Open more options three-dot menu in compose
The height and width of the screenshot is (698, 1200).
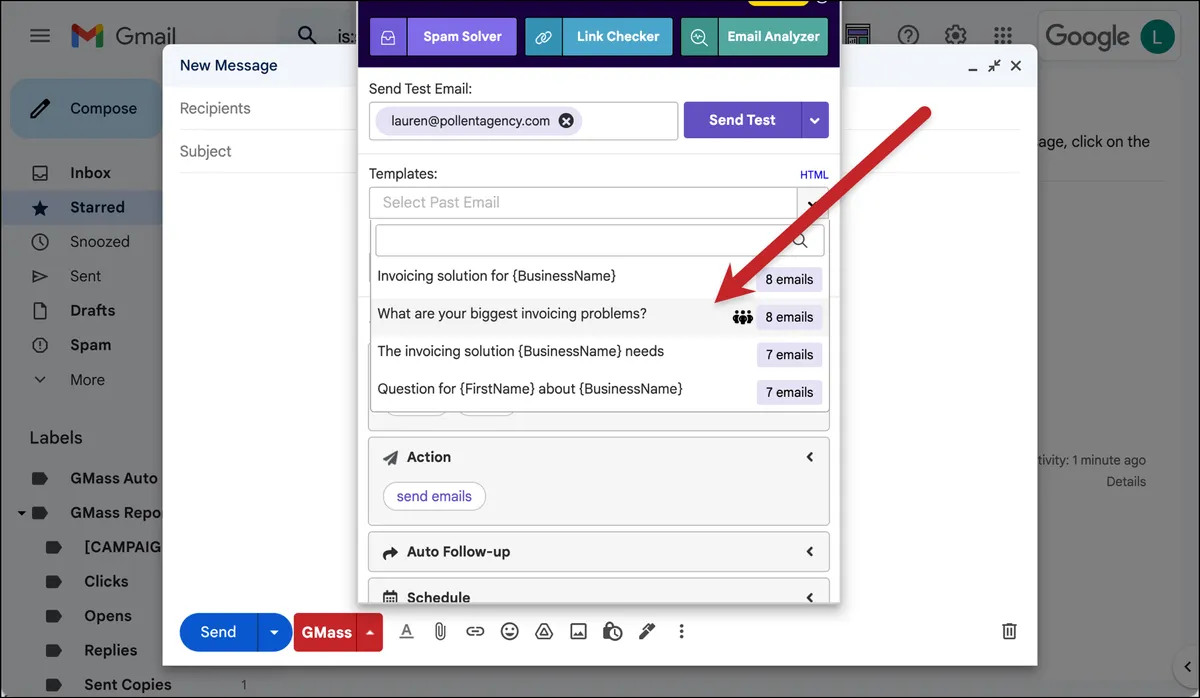(x=682, y=631)
